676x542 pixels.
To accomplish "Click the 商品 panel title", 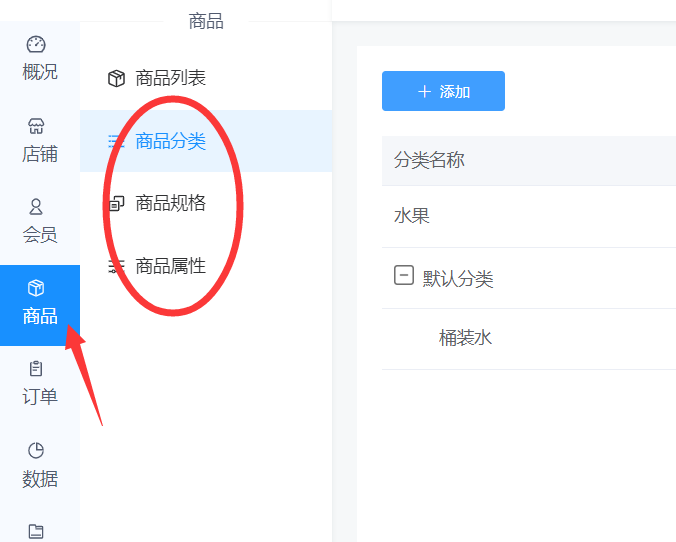I will 206,21.
